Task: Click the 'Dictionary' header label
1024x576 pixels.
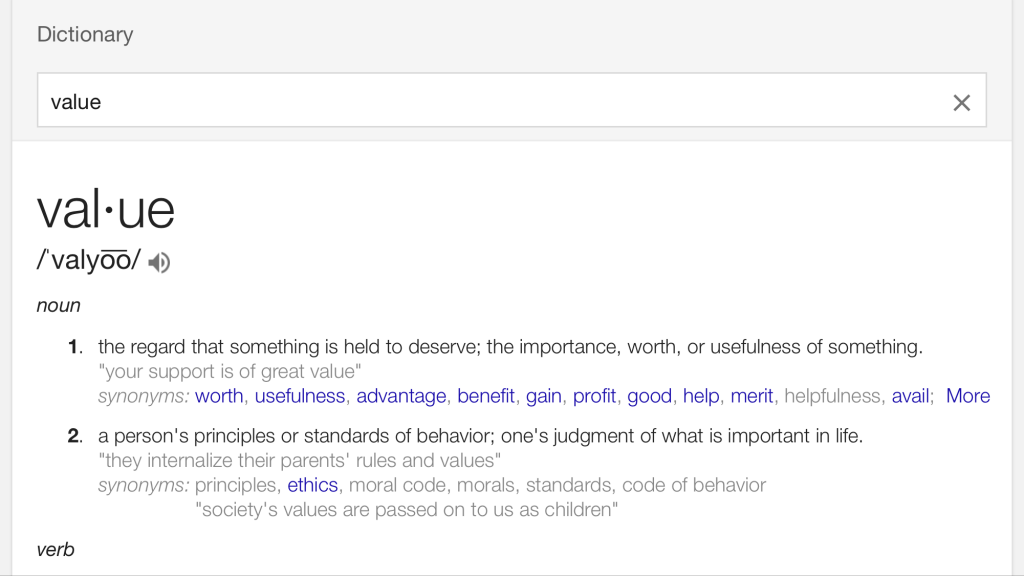Action: pos(85,34)
